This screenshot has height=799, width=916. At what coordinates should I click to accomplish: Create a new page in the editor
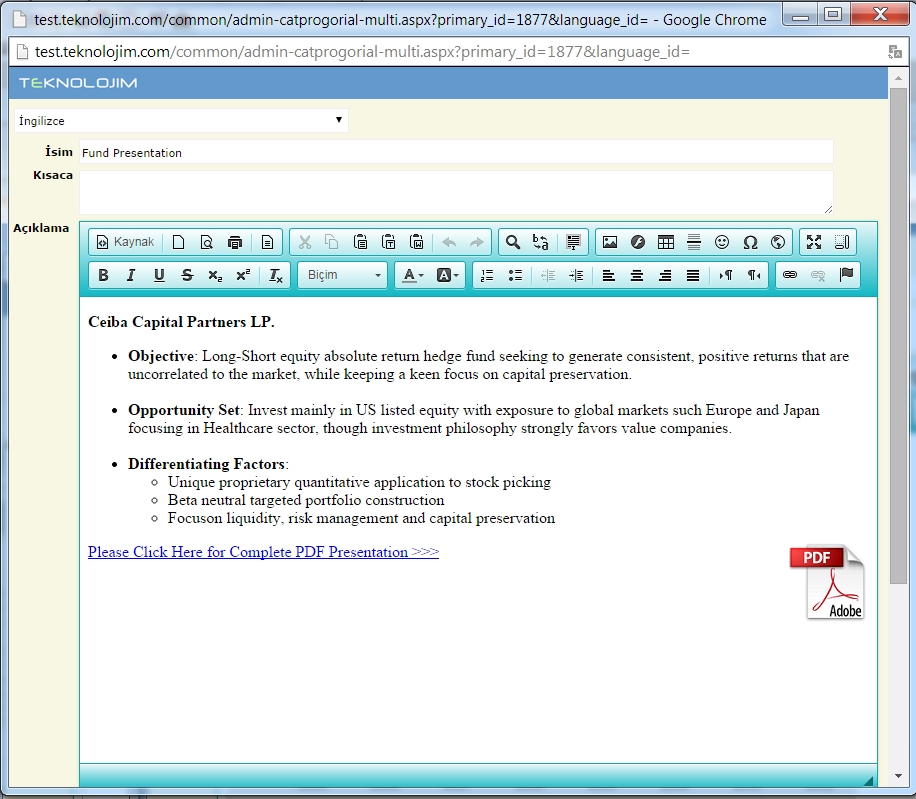point(178,242)
